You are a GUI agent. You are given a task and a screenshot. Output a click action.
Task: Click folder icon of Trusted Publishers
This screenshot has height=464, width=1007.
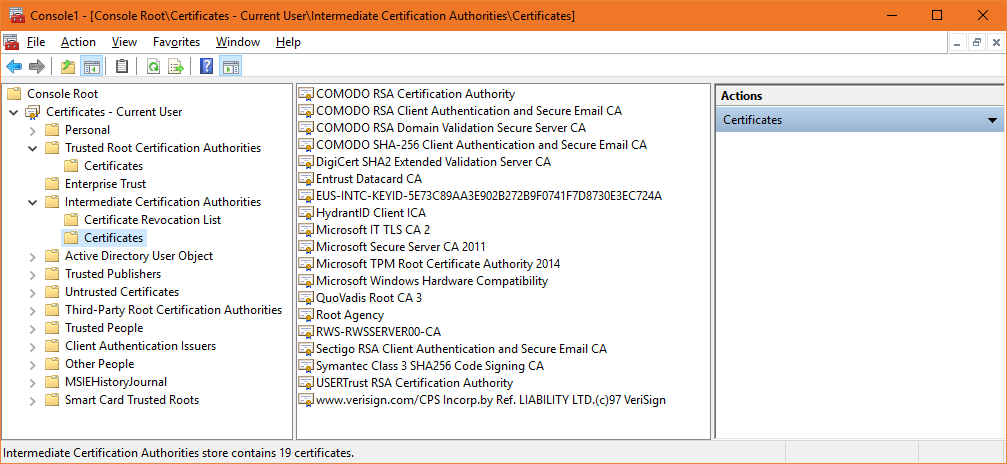pyautogui.click(x=52, y=274)
